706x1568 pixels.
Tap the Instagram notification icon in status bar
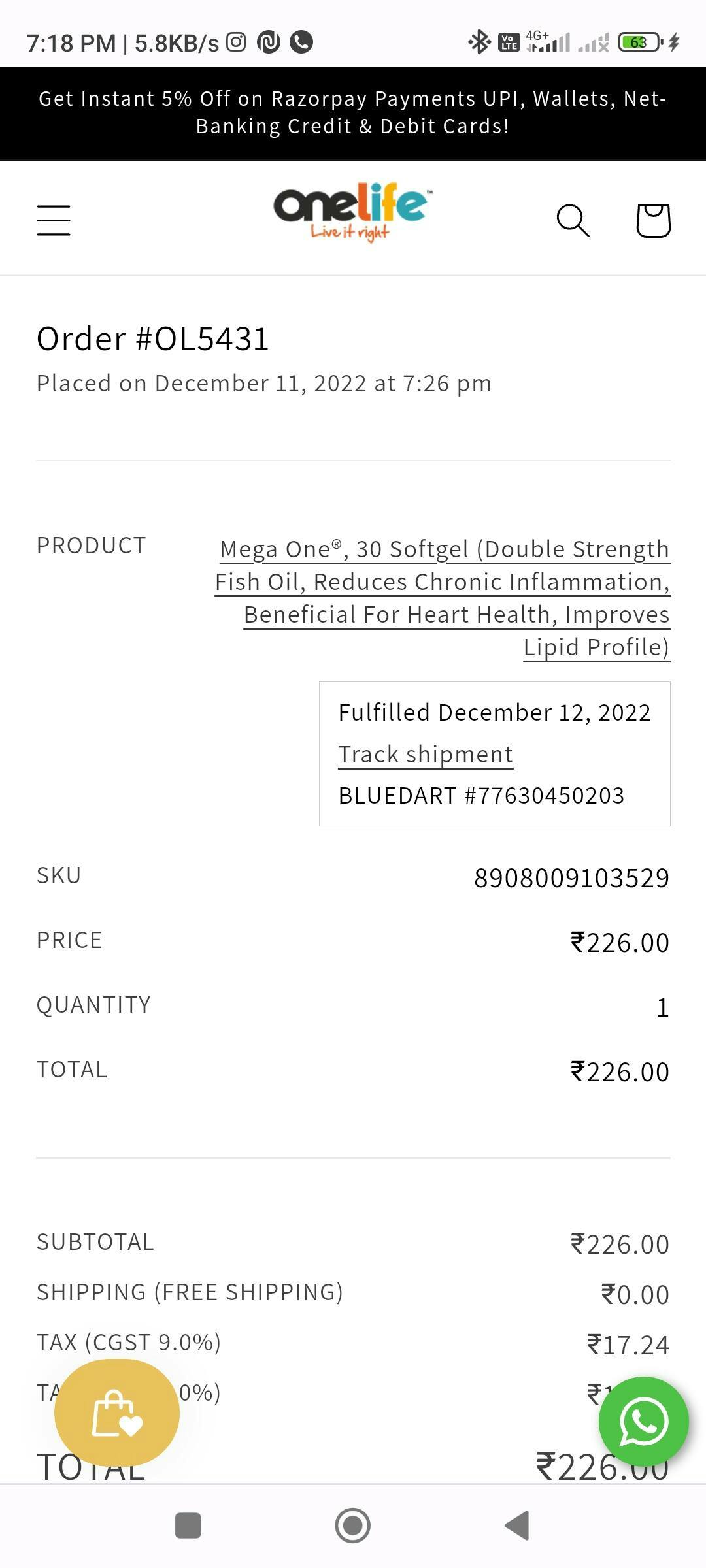236,42
